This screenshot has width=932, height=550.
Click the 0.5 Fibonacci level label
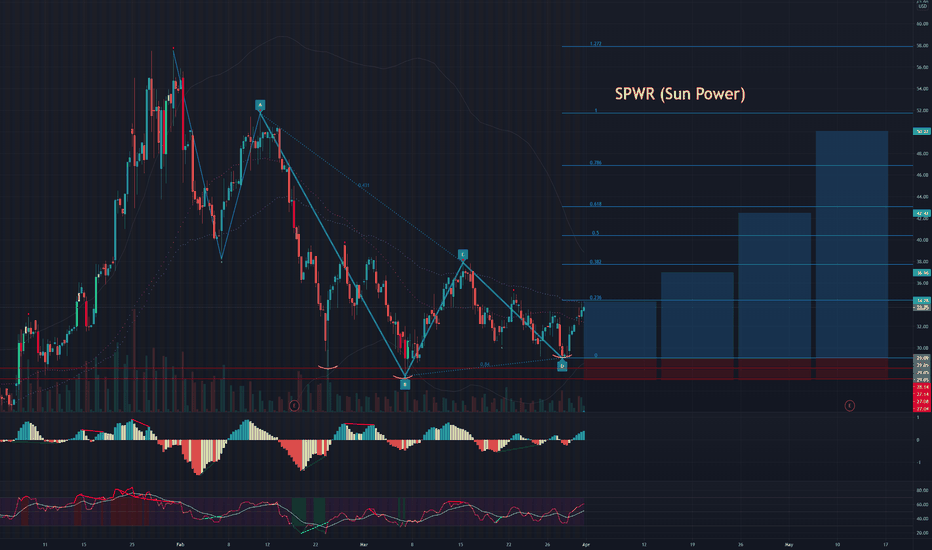click(x=596, y=233)
